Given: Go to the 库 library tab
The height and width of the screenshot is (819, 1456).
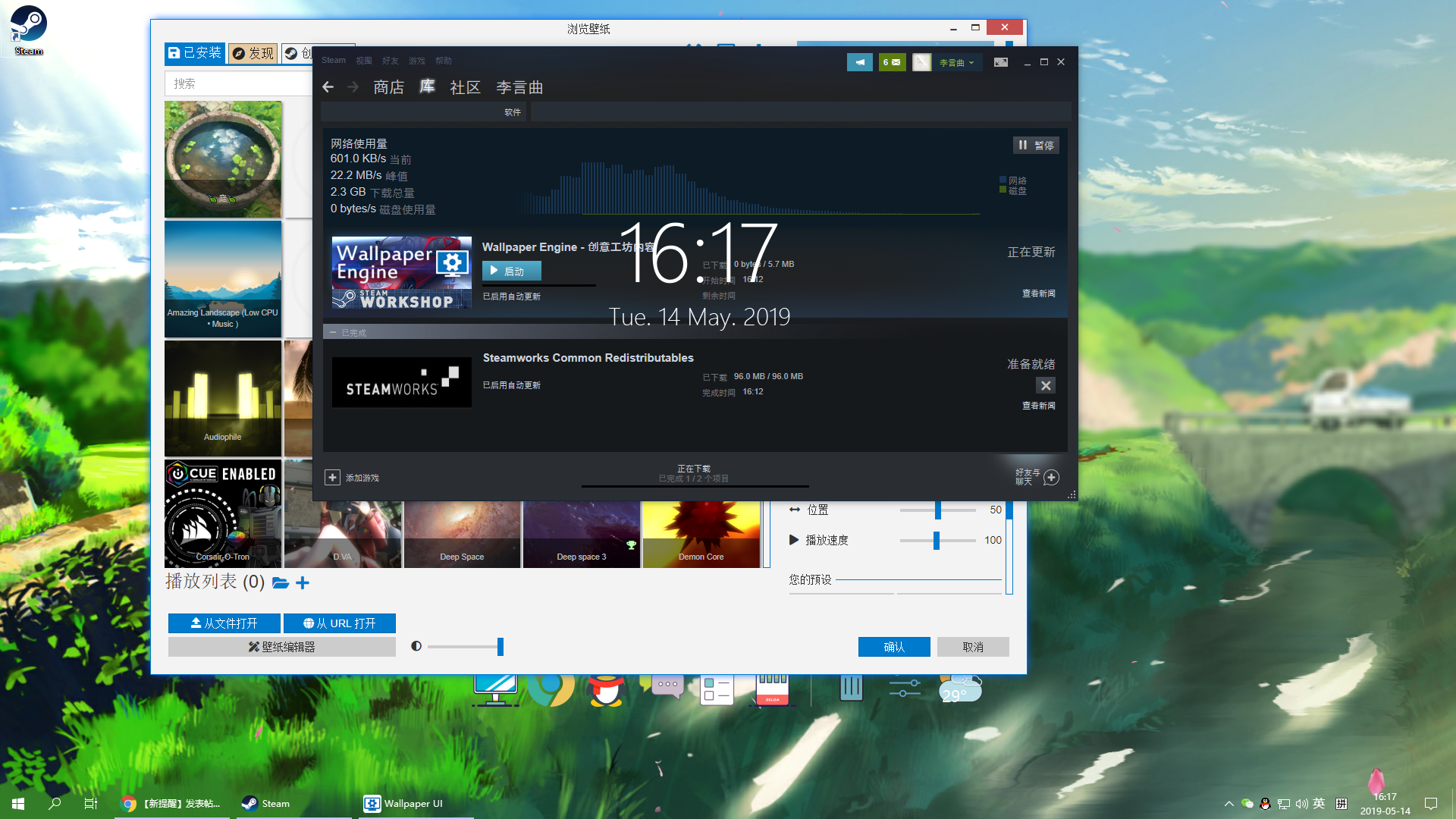Looking at the screenshot, I should point(427,86).
